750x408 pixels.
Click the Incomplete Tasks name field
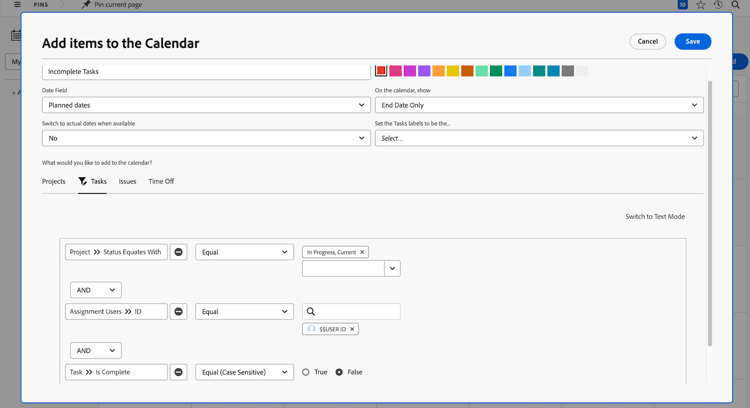pyautogui.click(x=206, y=72)
